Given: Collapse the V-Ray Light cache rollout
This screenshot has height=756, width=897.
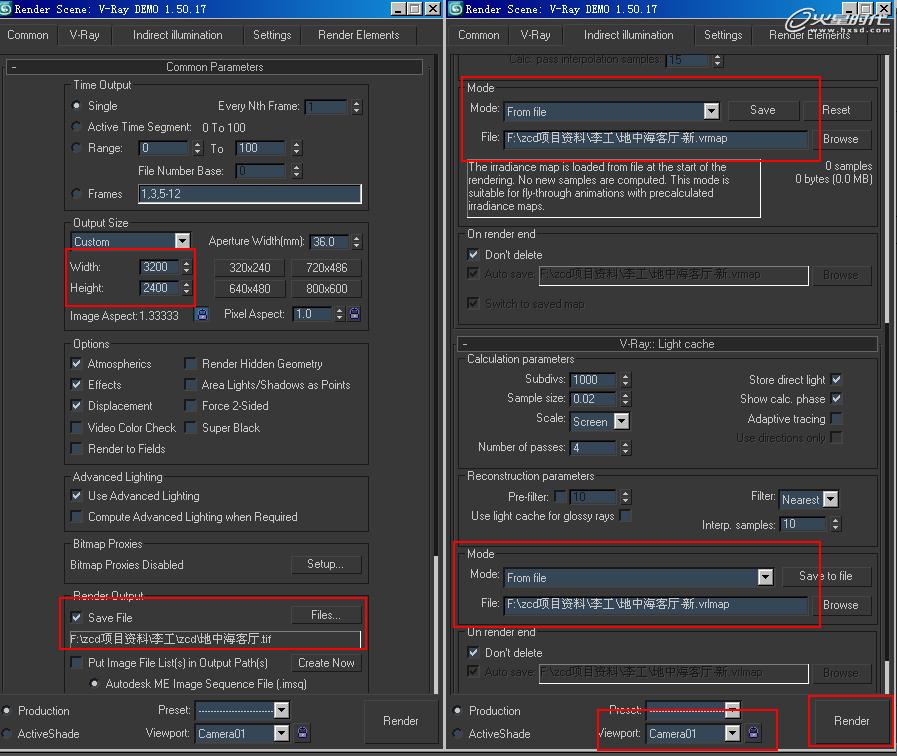Looking at the screenshot, I should coord(463,344).
